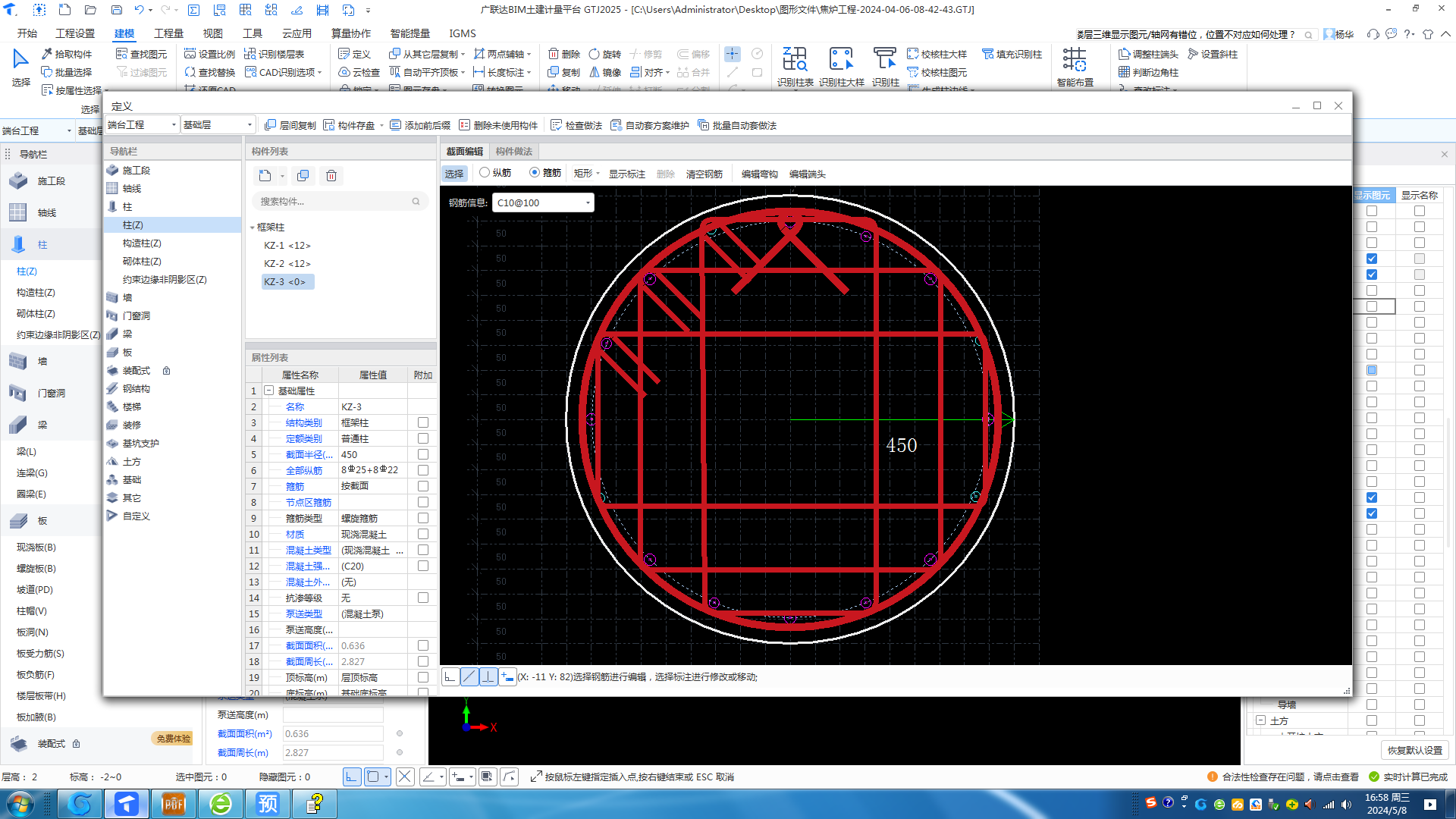Switch to the 截面编辑 tab
The height and width of the screenshot is (819, 1456).
click(x=464, y=152)
